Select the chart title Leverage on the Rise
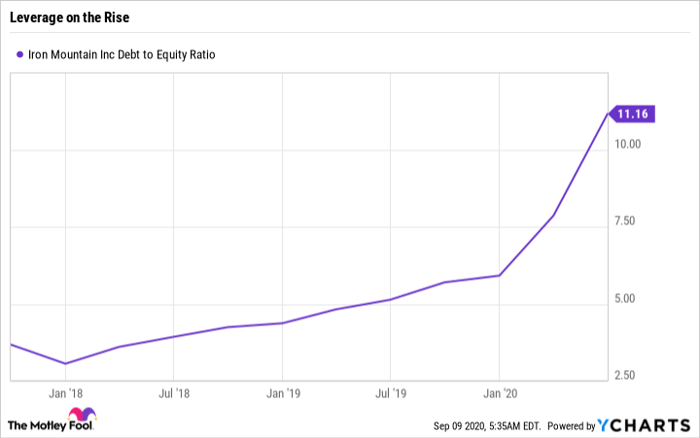Viewport: 700px width, 438px height. tap(74, 17)
